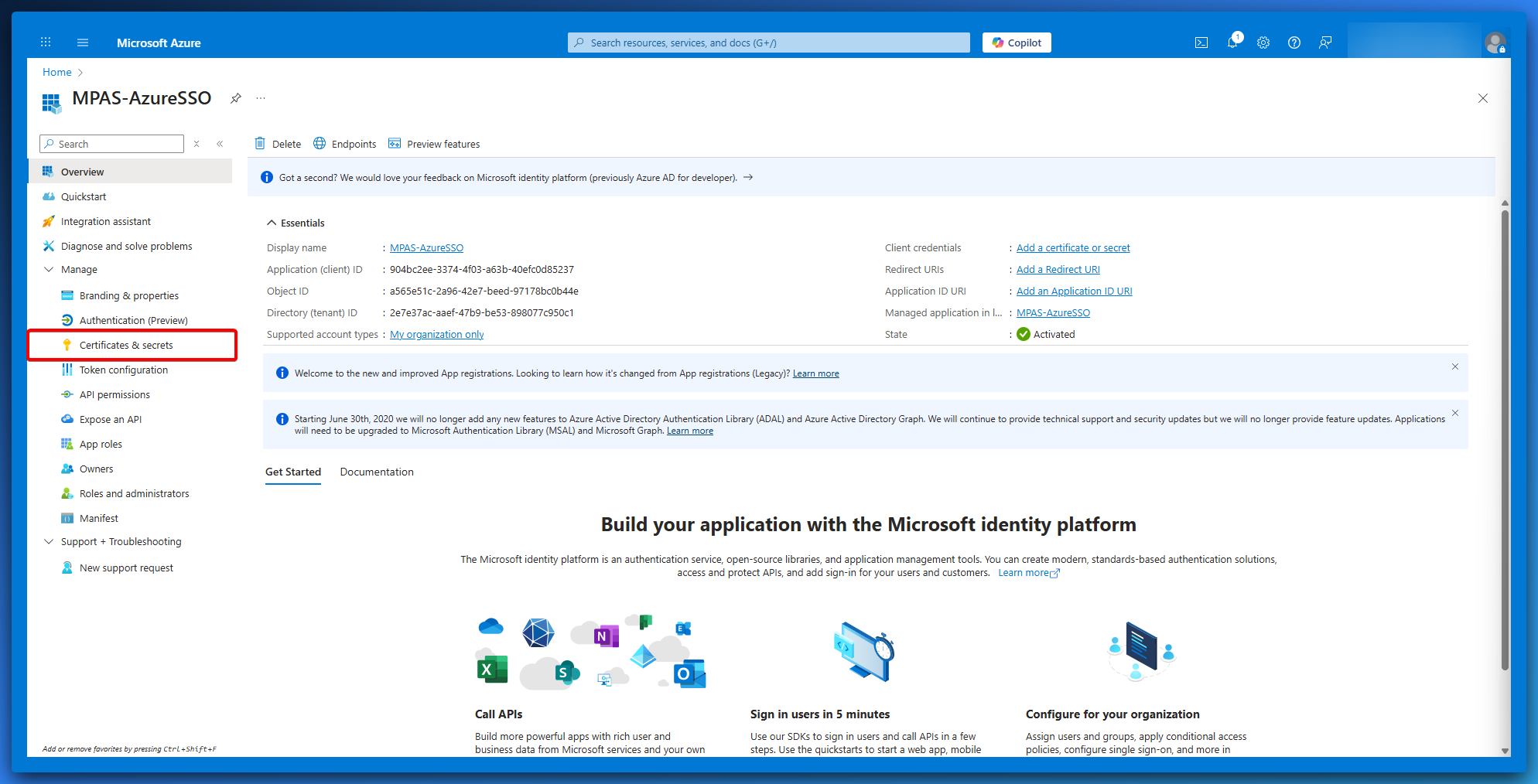Click My organization only link
The image size is (1538, 784).
[437, 334]
